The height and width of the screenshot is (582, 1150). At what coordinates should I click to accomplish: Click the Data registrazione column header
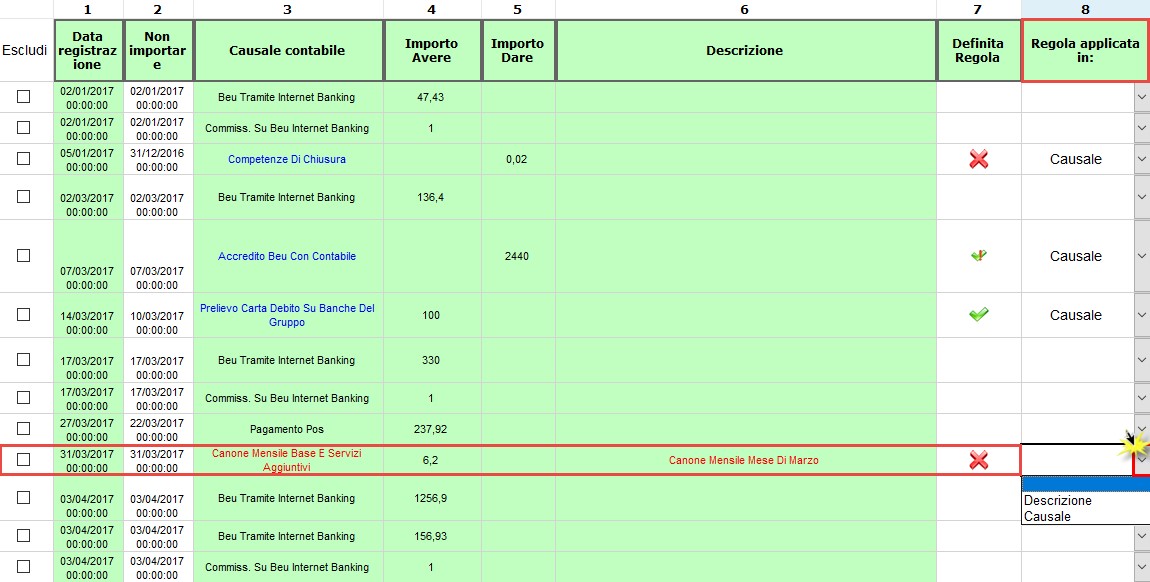click(x=88, y=51)
